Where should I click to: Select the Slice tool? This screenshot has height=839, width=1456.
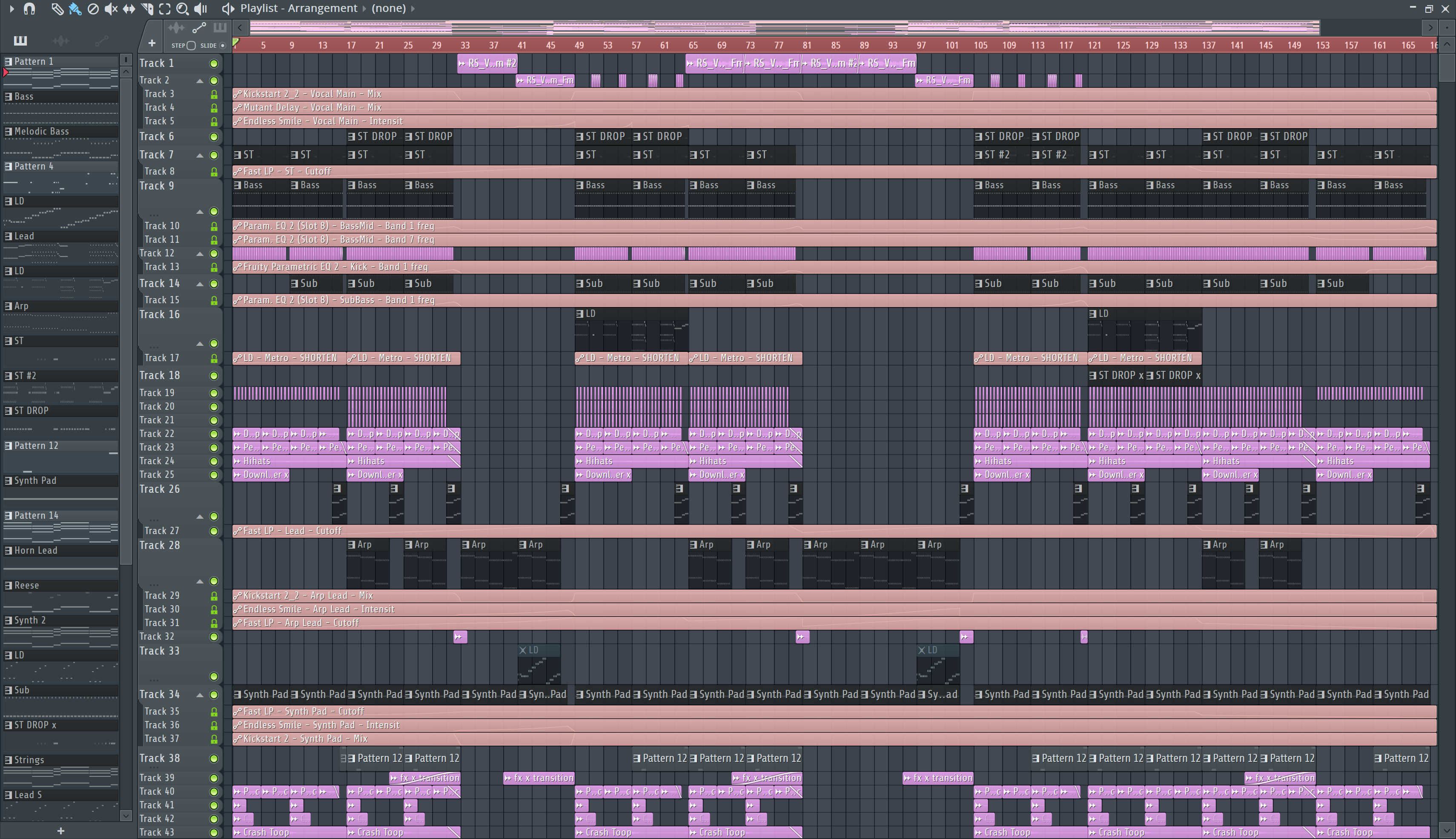pos(147,9)
